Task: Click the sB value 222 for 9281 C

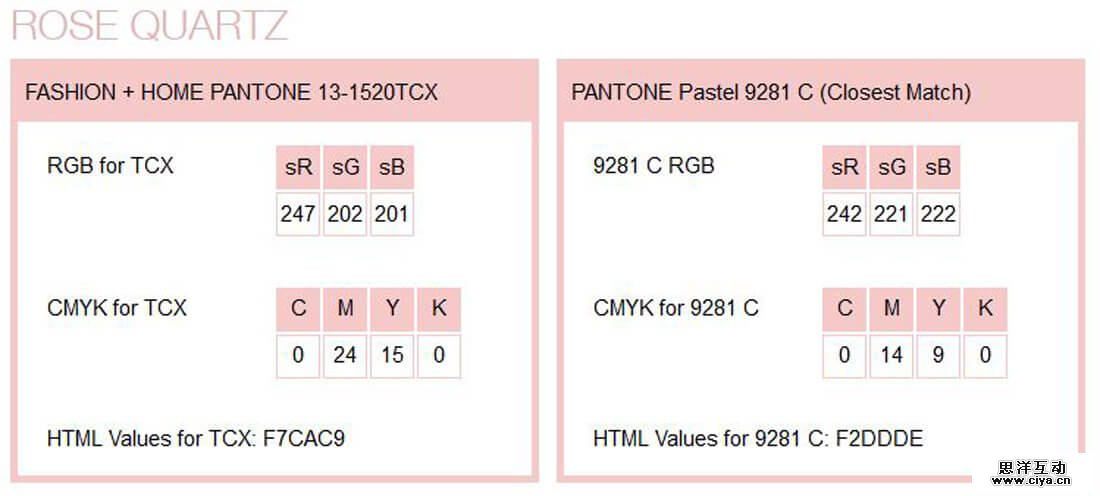Action: click(x=938, y=214)
